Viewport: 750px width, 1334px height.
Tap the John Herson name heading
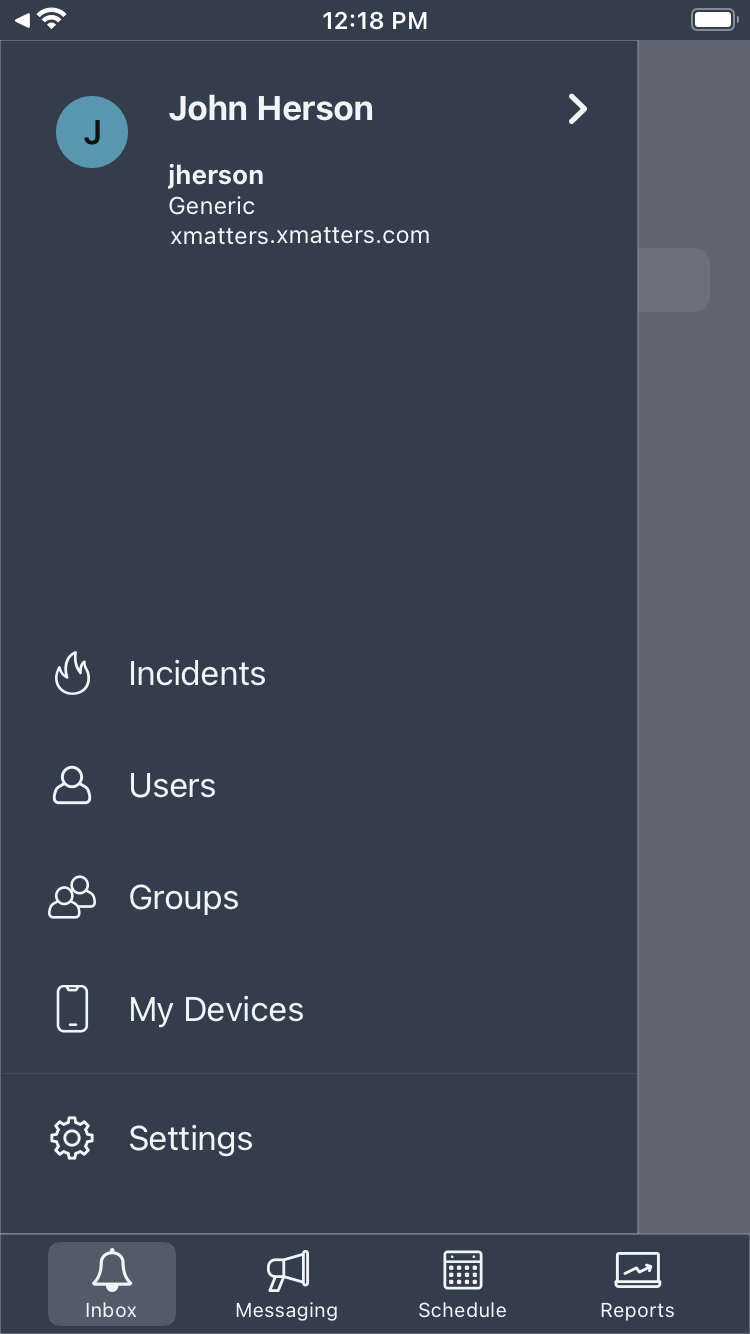tap(271, 108)
